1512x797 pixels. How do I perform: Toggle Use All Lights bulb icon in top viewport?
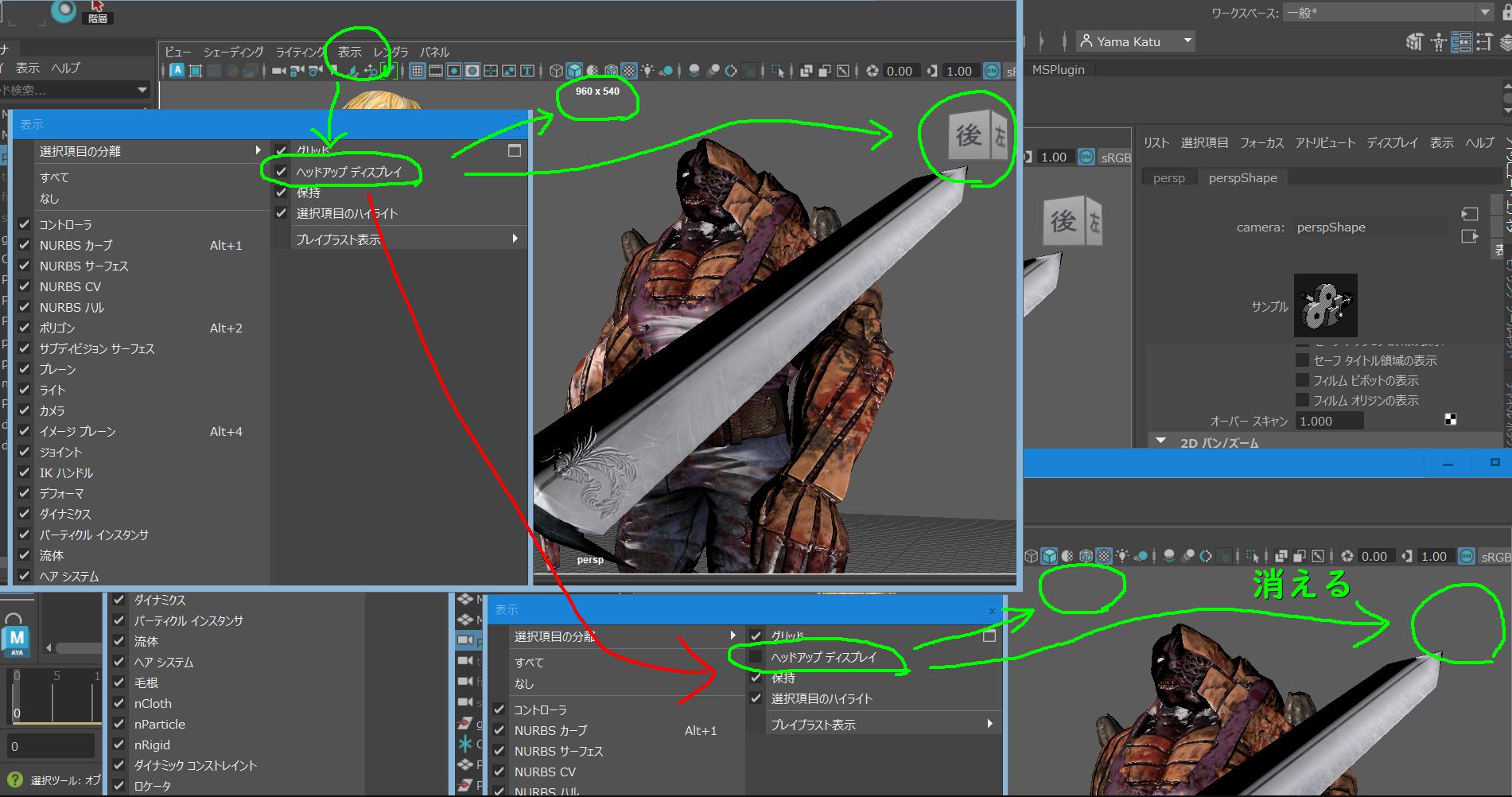[x=647, y=71]
